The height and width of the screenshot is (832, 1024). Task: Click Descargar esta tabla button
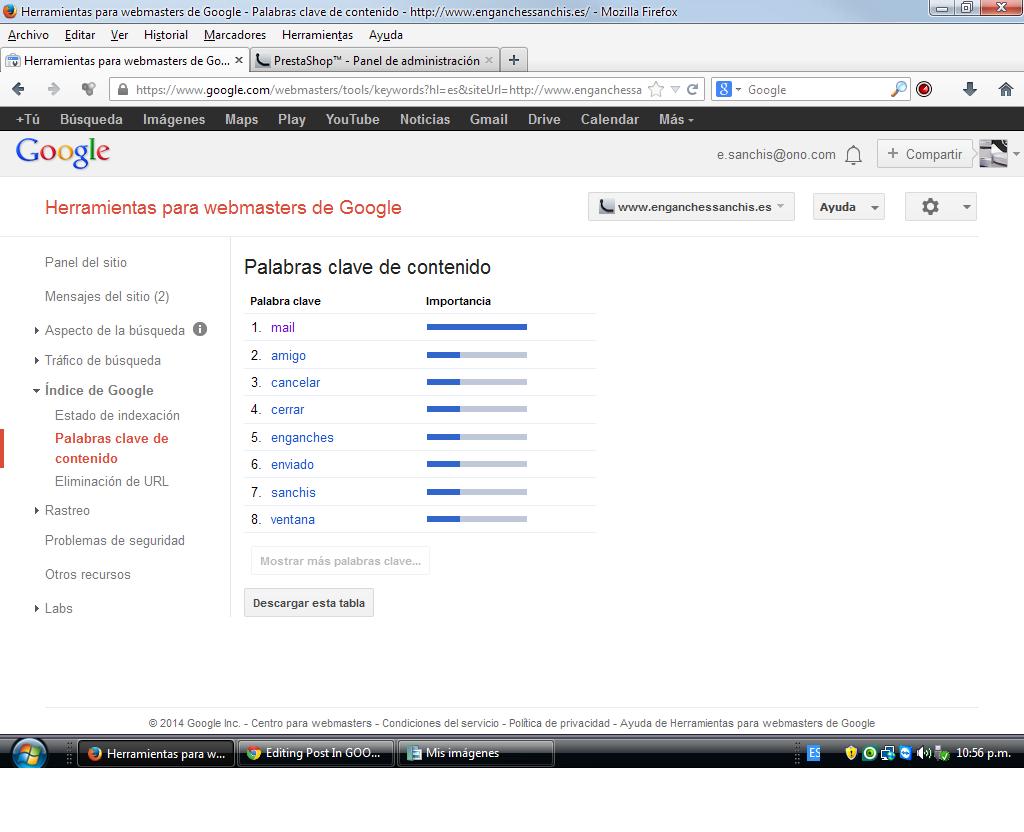coord(309,603)
